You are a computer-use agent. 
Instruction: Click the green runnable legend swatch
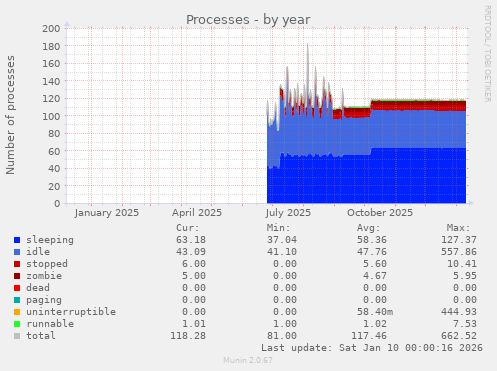click(x=17, y=324)
